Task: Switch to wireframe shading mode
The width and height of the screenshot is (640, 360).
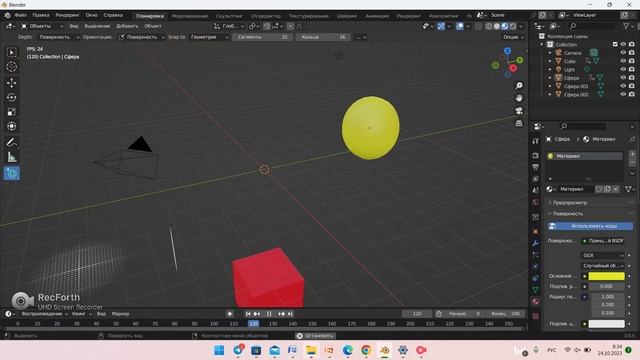Action: point(489,26)
